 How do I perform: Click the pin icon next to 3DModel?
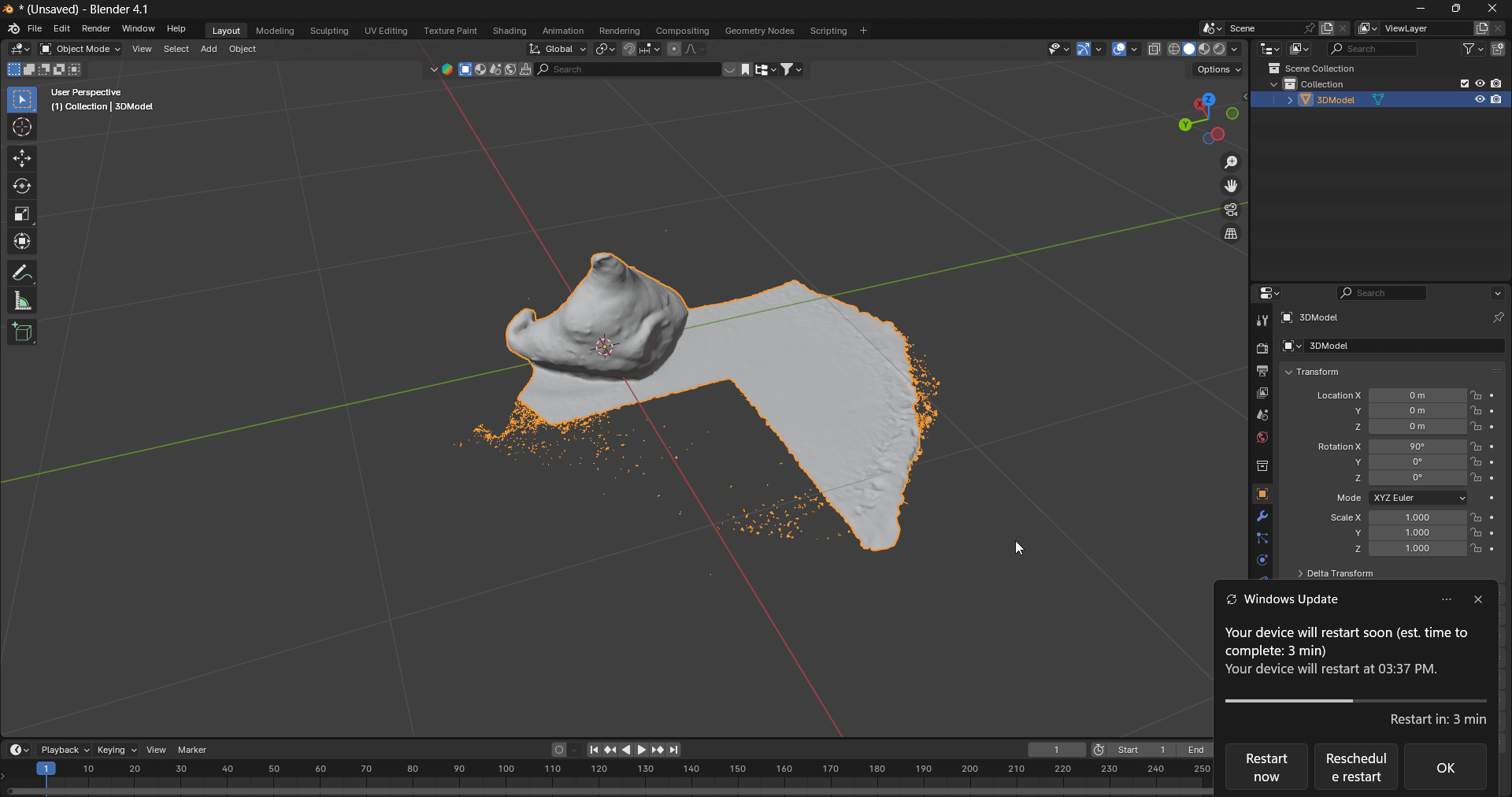tap(1498, 317)
